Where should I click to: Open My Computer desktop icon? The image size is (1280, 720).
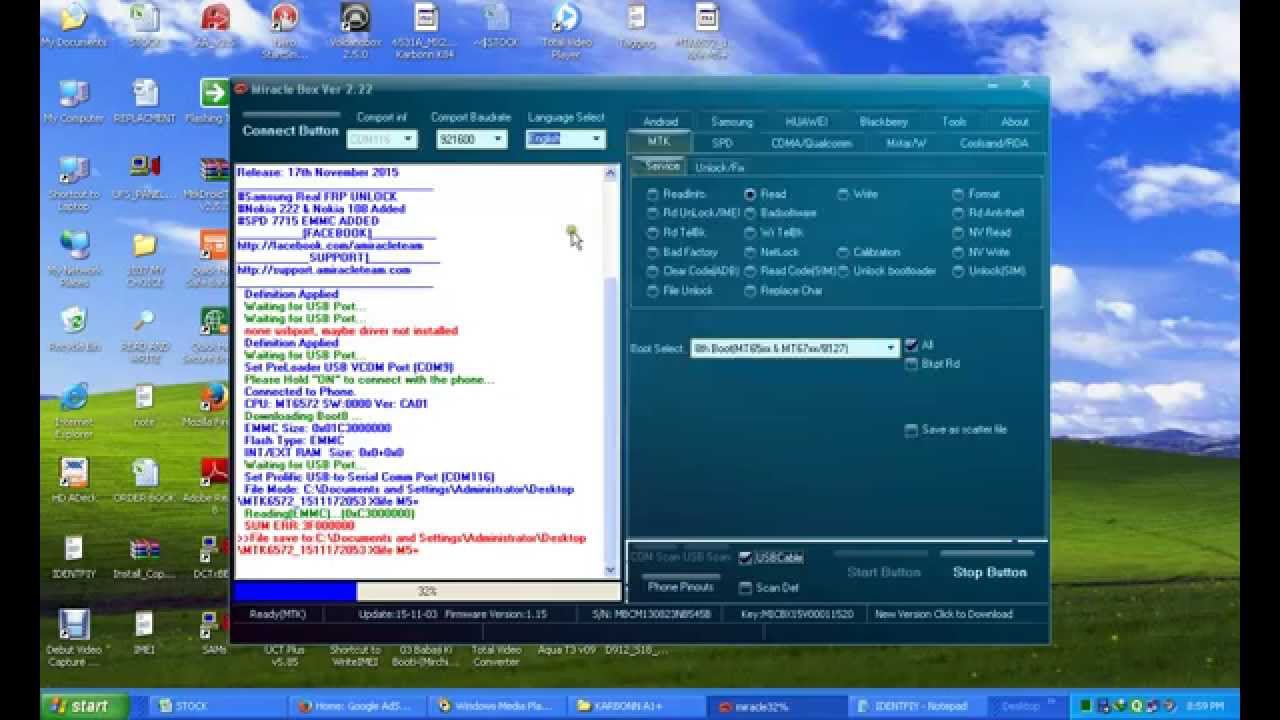tap(73, 101)
